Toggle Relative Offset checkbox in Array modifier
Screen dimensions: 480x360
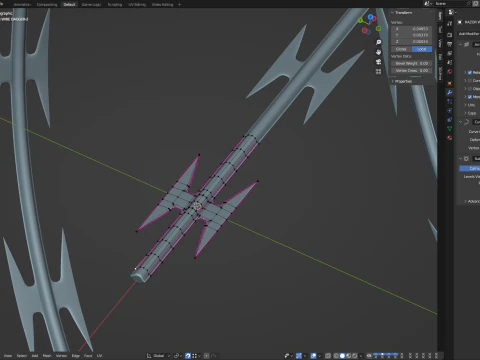pyautogui.click(x=470, y=72)
